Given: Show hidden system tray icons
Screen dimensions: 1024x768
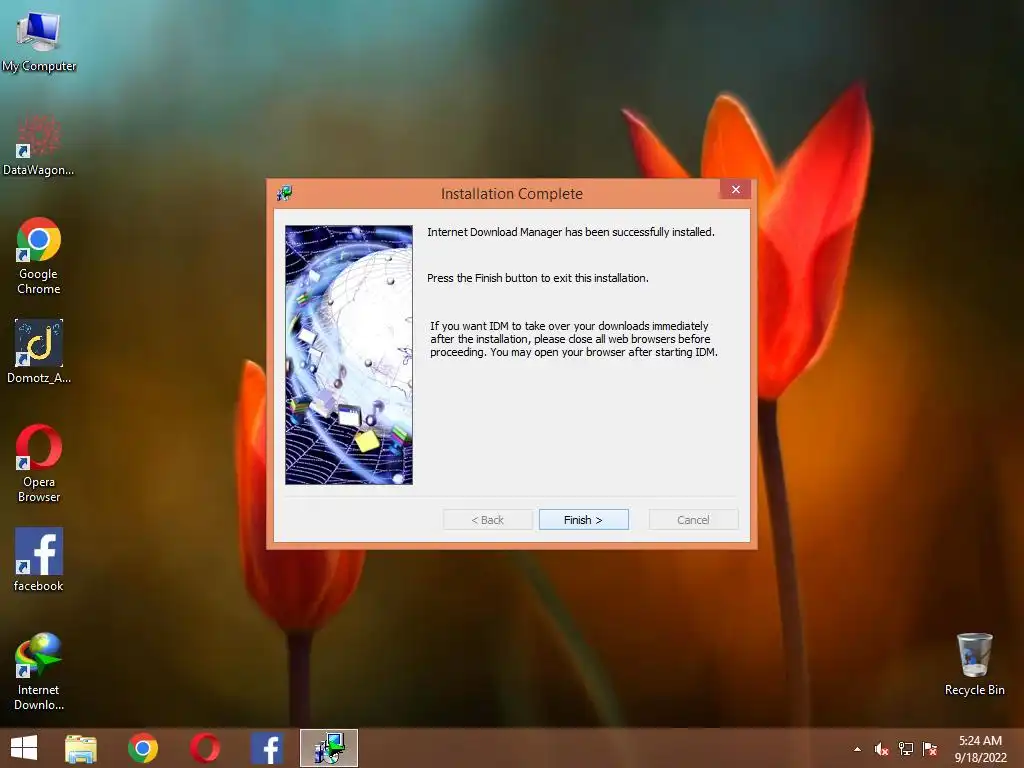Looking at the screenshot, I should click(x=857, y=749).
